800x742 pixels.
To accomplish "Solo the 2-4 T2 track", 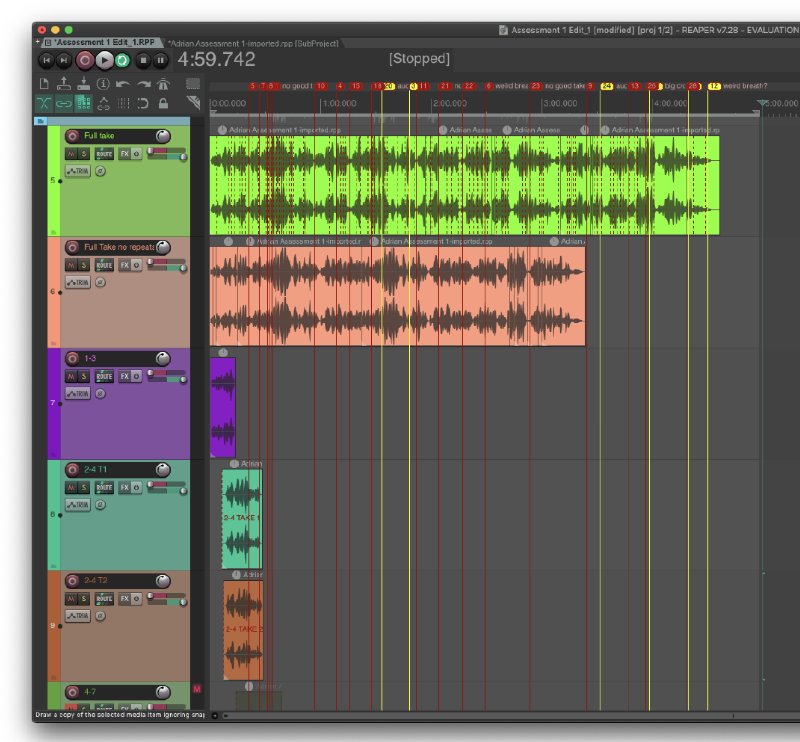I will click(84, 599).
